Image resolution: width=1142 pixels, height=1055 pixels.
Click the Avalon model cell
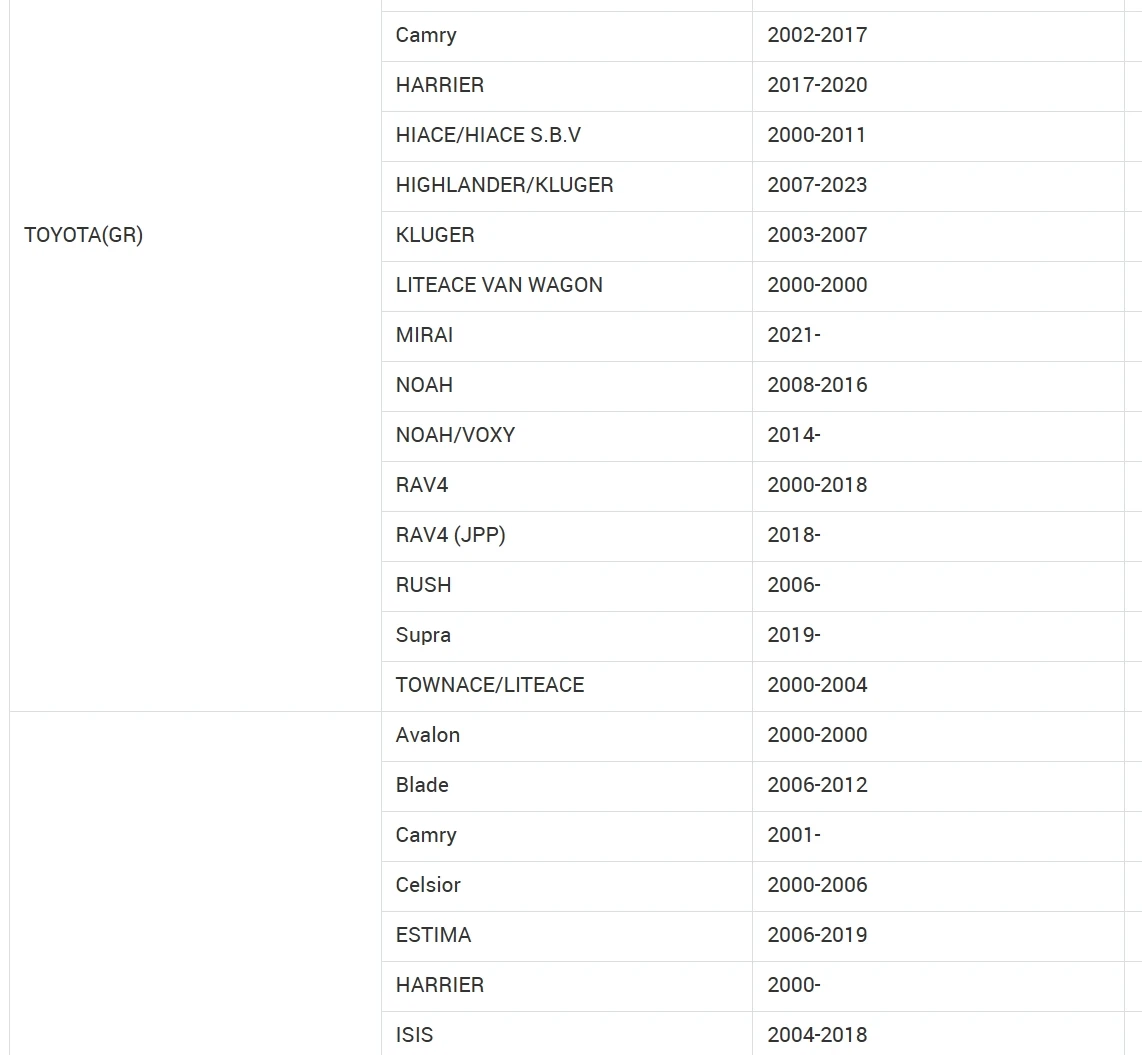427,735
